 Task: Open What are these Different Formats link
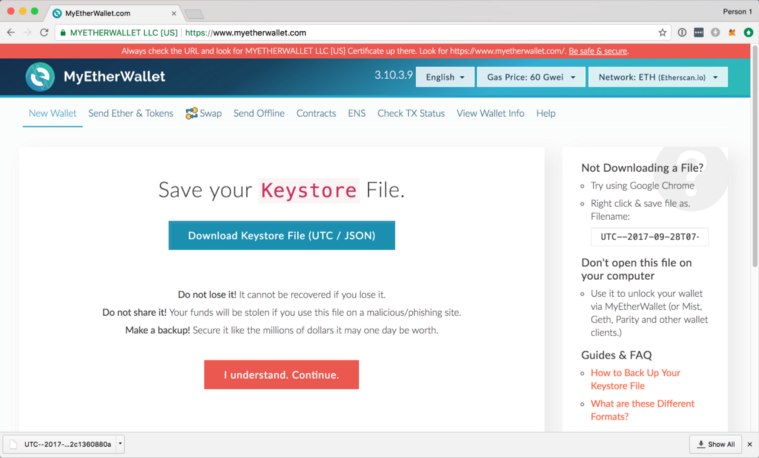tap(642, 410)
